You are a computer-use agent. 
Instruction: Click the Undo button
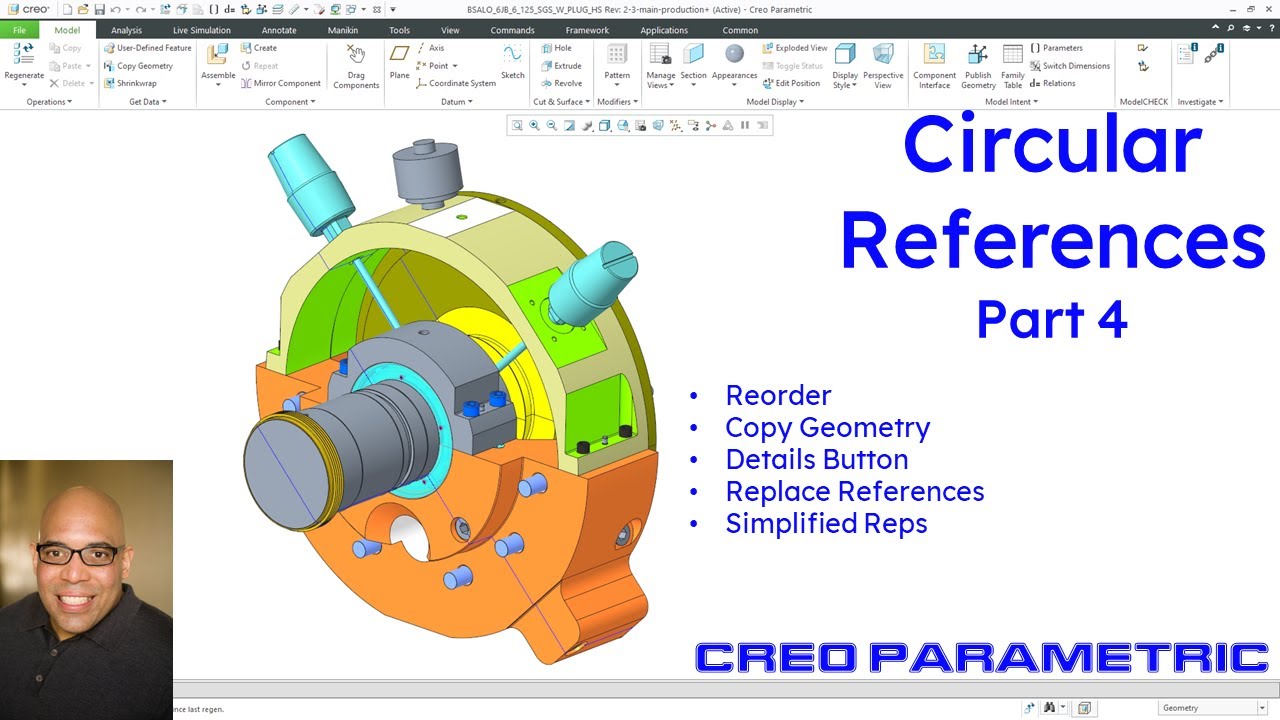[x=116, y=9]
